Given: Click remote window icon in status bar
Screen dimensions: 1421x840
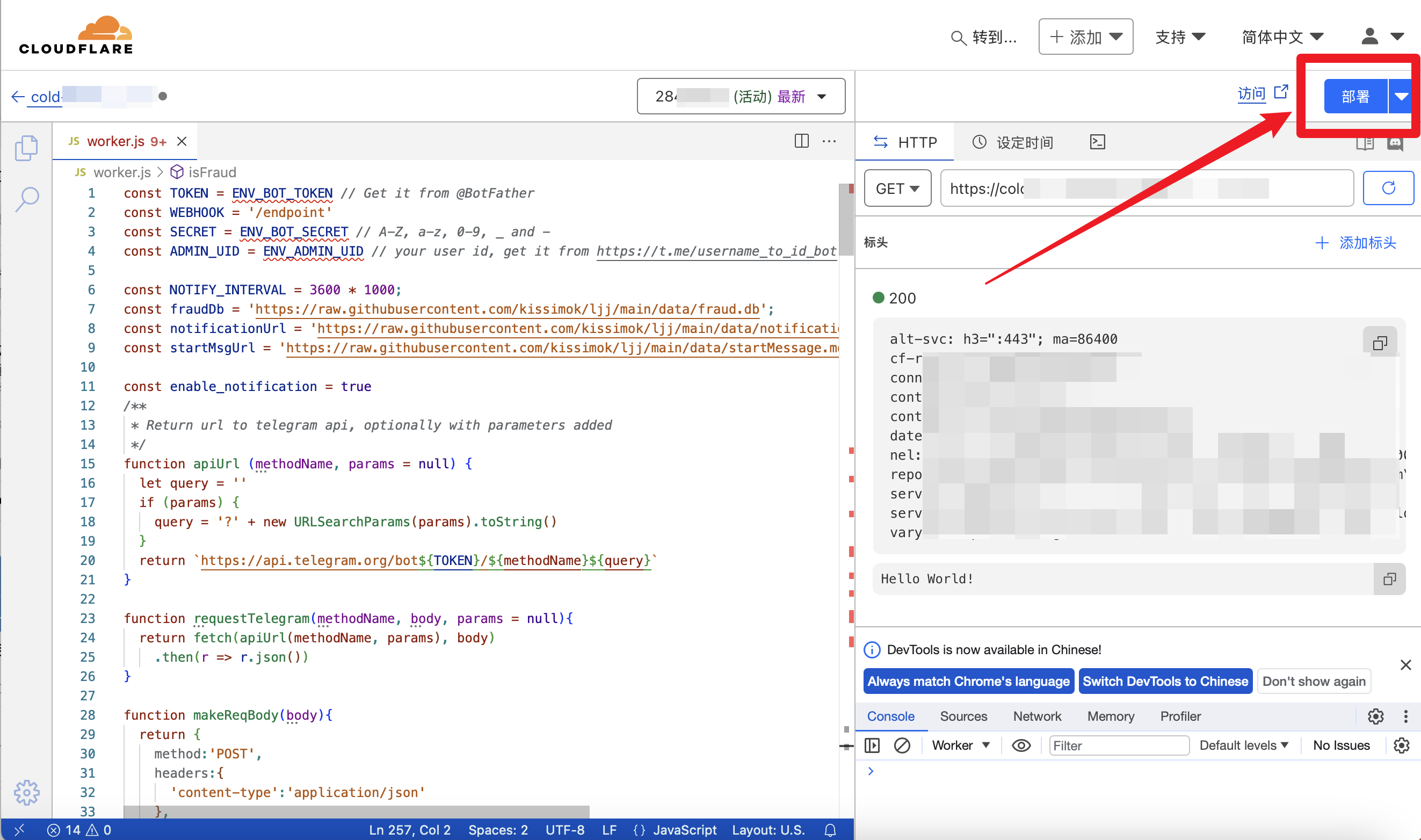Looking at the screenshot, I should pyautogui.click(x=19, y=830).
